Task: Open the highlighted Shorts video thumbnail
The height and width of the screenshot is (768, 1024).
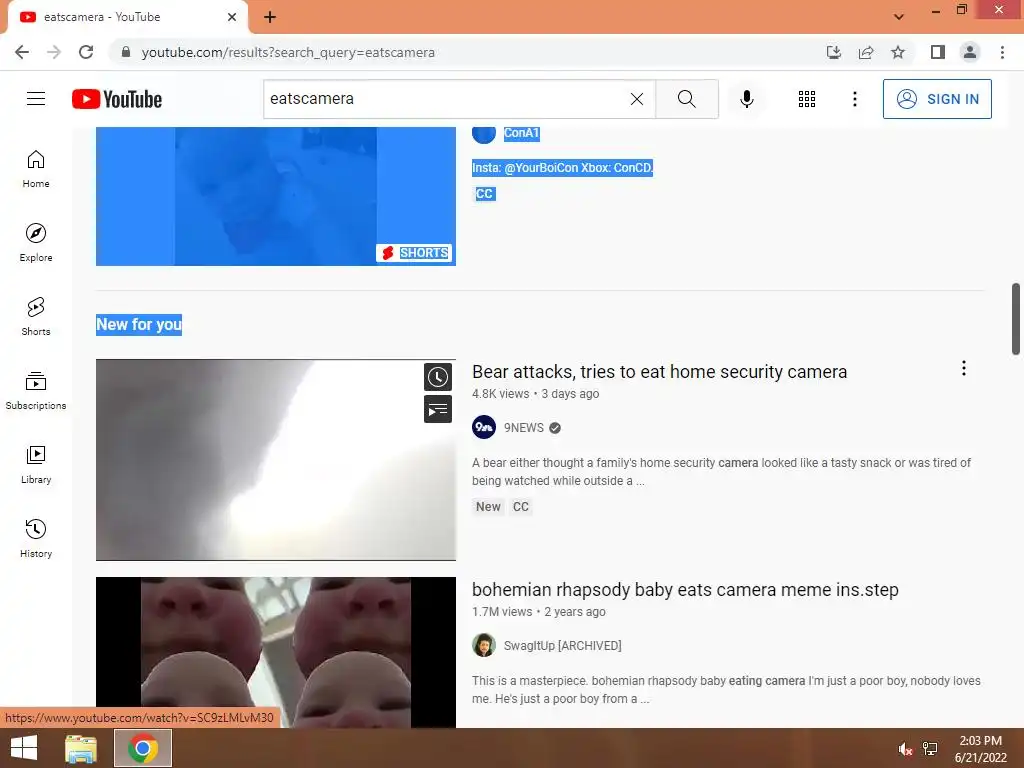Action: [x=276, y=196]
